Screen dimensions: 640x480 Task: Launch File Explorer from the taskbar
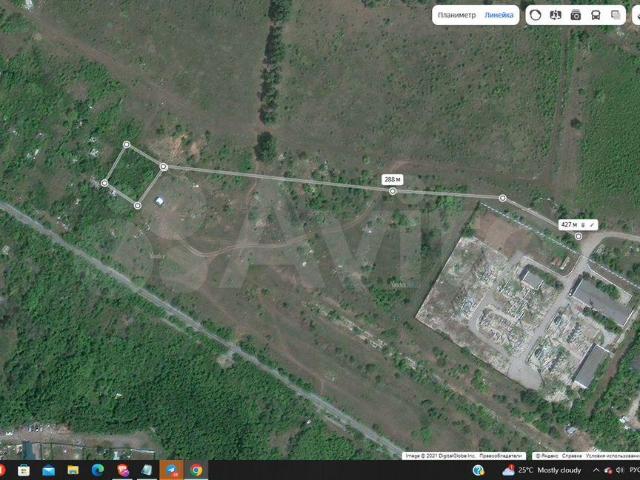point(73,471)
